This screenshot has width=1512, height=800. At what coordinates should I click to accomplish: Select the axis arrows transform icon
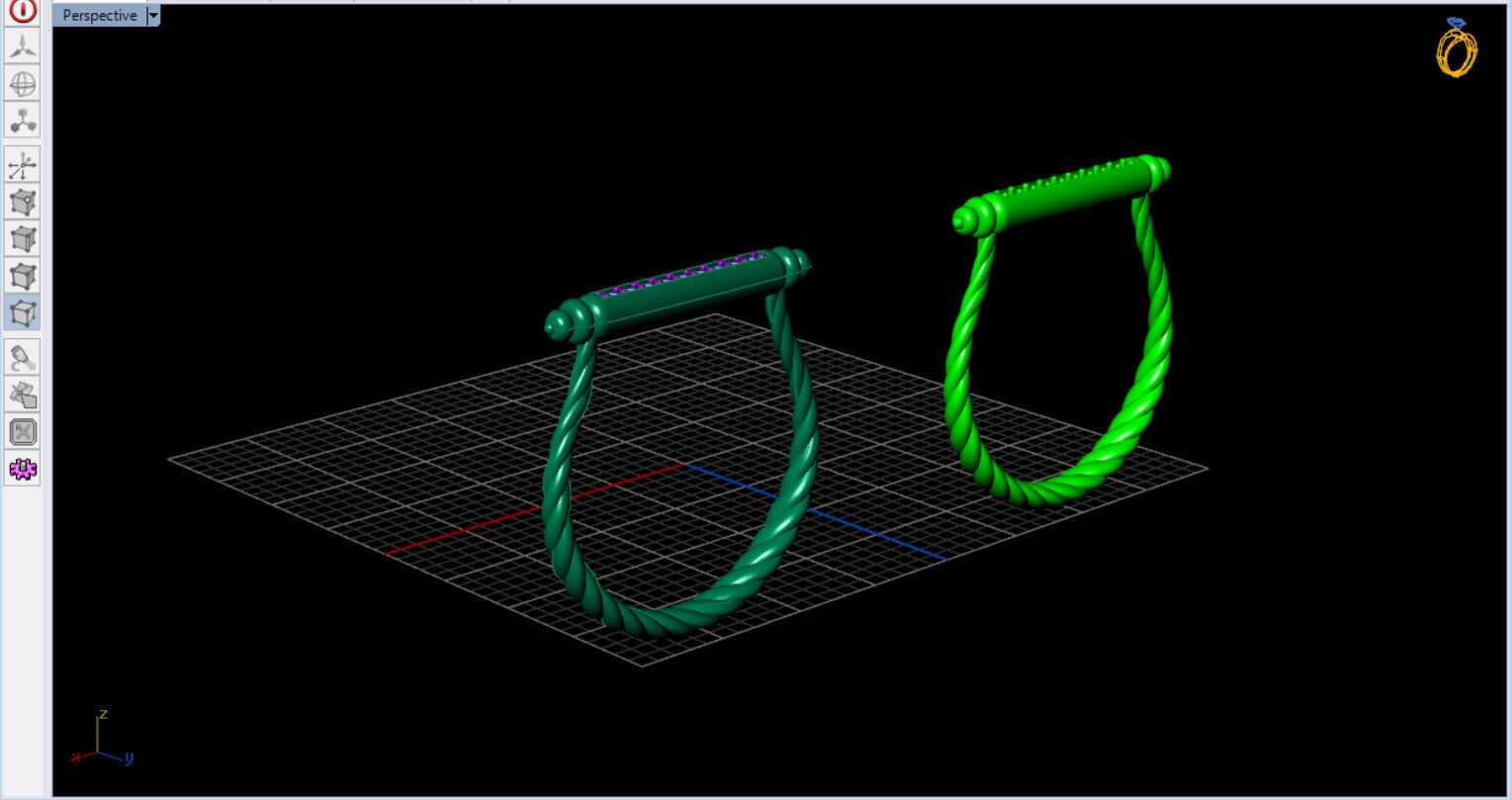tap(23, 165)
